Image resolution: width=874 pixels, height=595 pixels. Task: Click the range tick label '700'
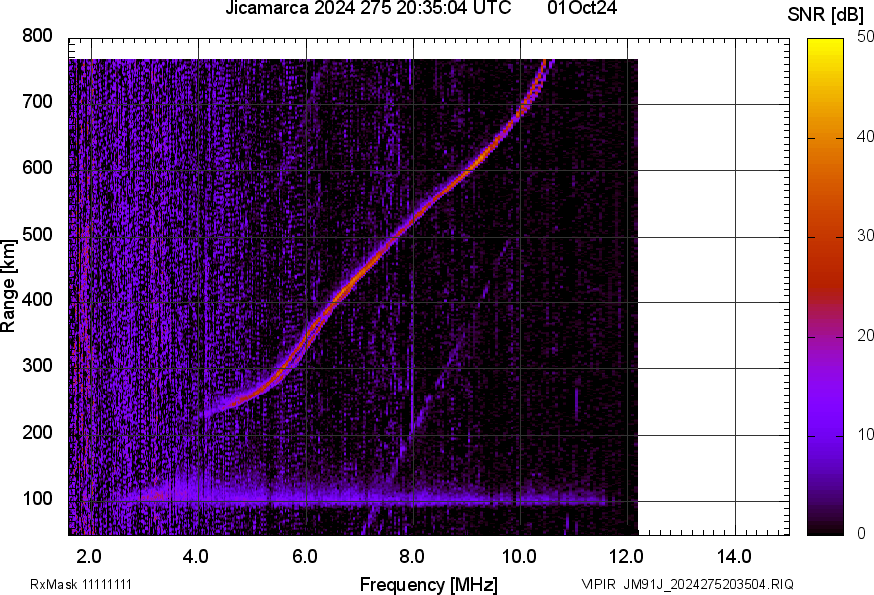(x=37, y=101)
